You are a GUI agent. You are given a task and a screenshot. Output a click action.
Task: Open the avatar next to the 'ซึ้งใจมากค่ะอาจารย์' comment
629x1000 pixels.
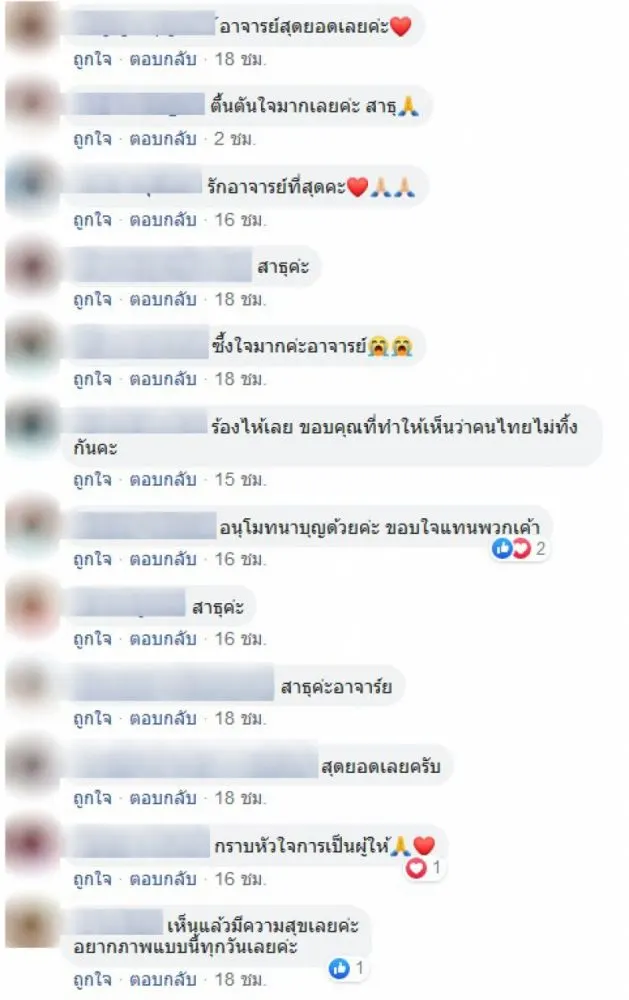coord(31,345)
